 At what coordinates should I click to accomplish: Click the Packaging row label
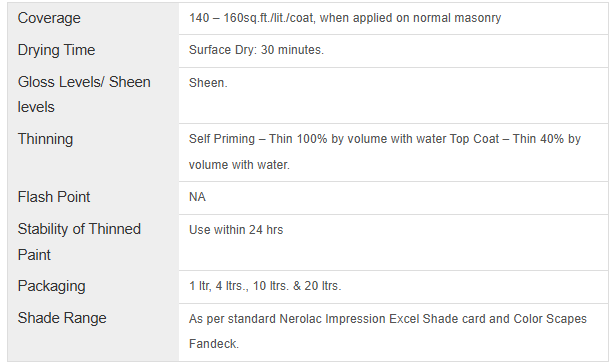click(51, 286)
